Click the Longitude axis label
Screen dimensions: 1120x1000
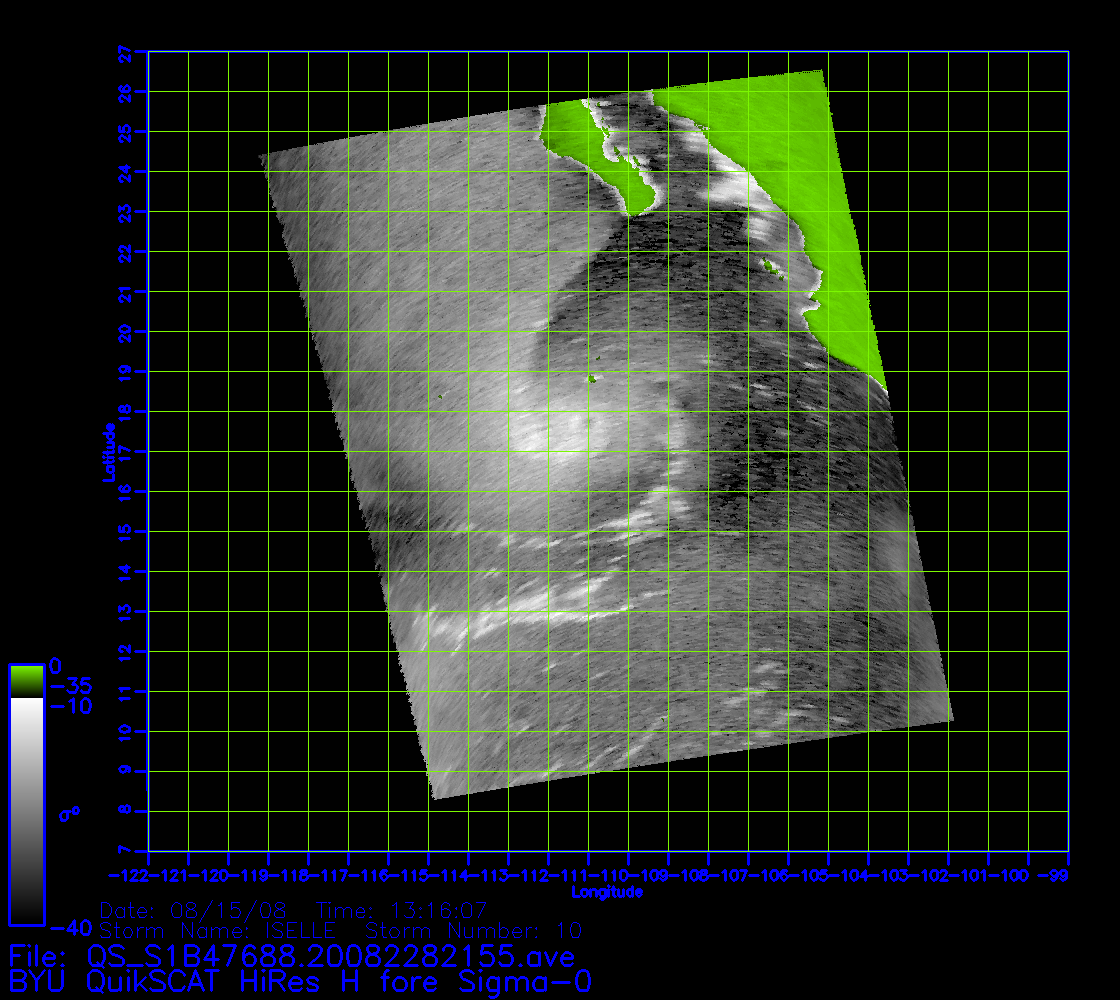click(606, 892)
